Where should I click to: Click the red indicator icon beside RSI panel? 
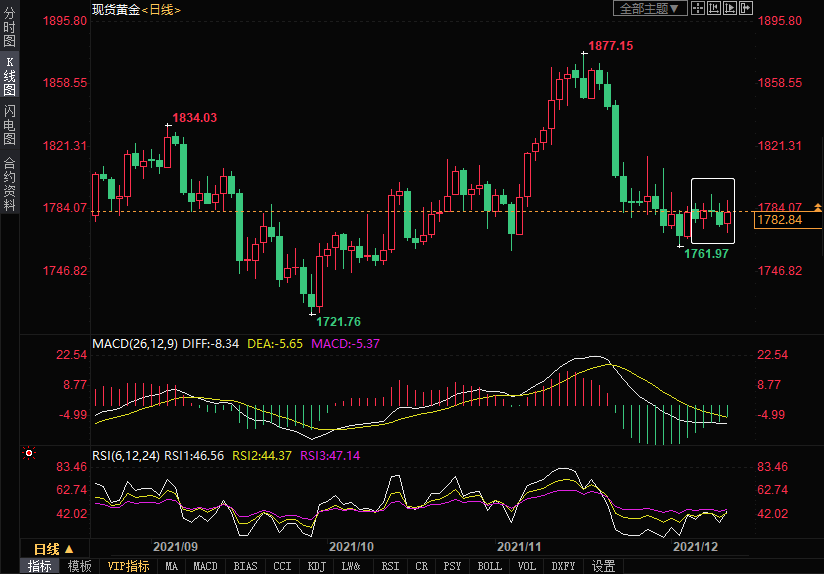point(29,453)
